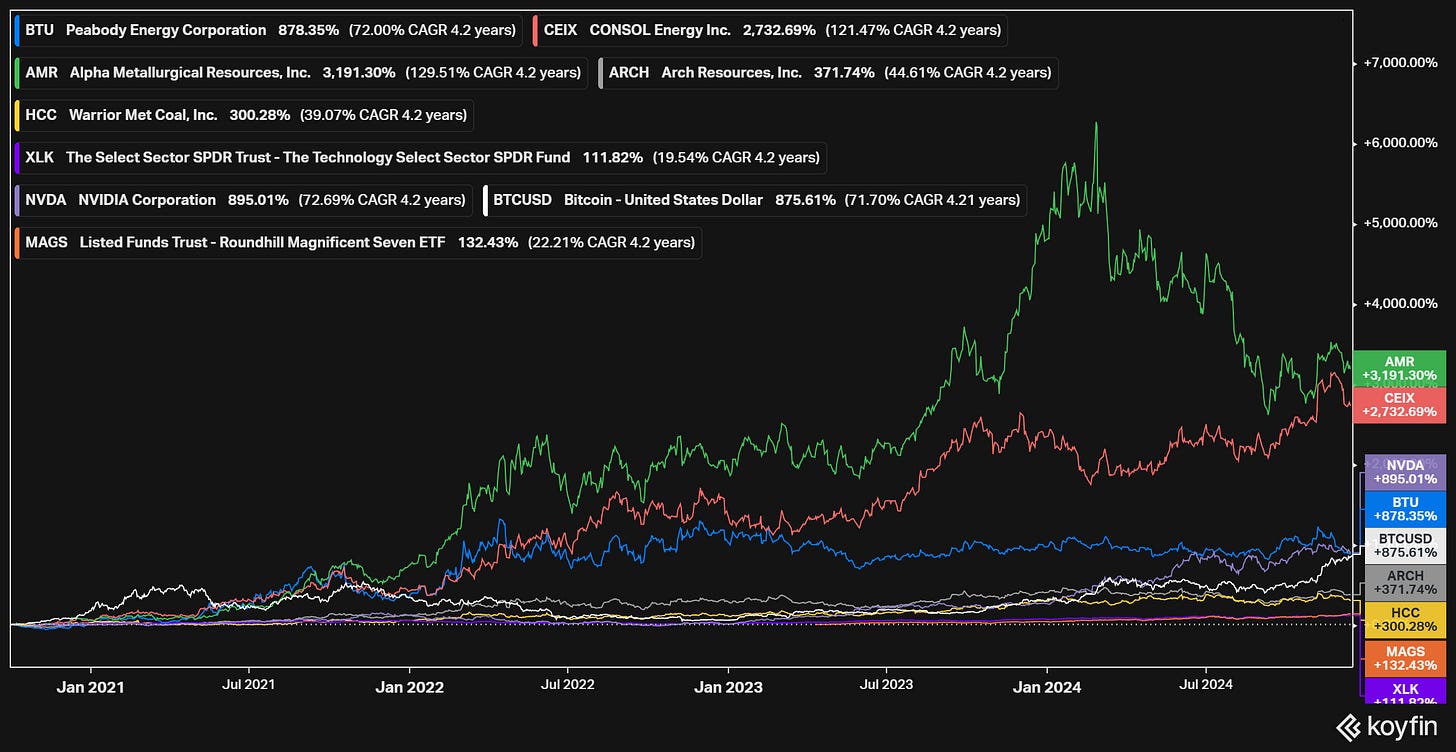This screenshot has height=752, width=1456.
Task: Click the 71.70% CAGR text for BTCUSD
Action: click(931, 200)
